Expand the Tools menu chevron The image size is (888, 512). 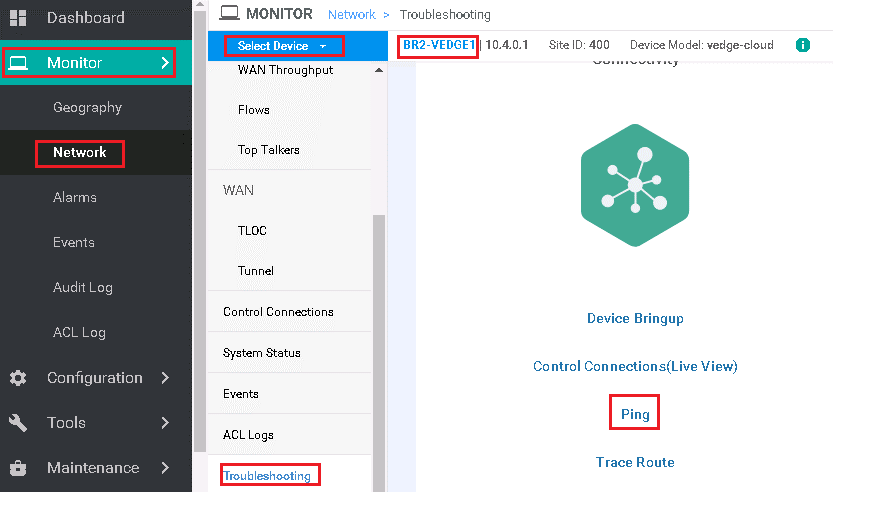click(x=165, y=423)
